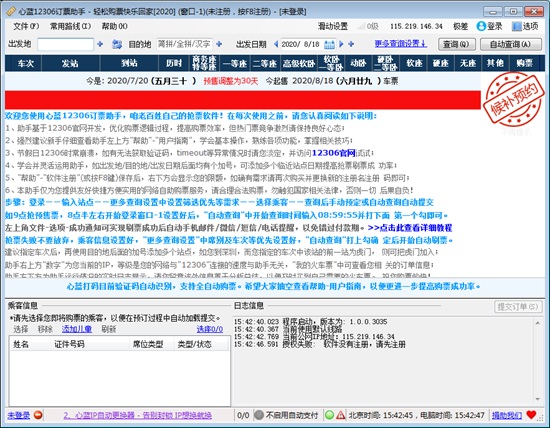The width and height of the screenshot is (550, 428).
Task: Open the 12306官网 link
Action: point(334,153)
